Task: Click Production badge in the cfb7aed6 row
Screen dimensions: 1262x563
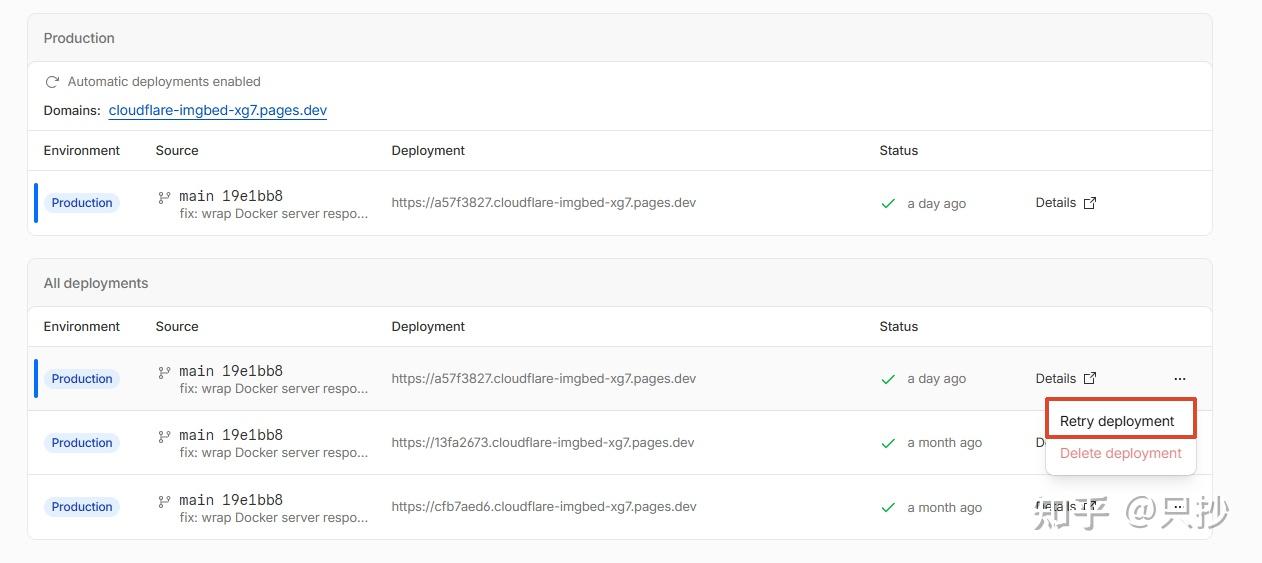Action: [82, 507]
